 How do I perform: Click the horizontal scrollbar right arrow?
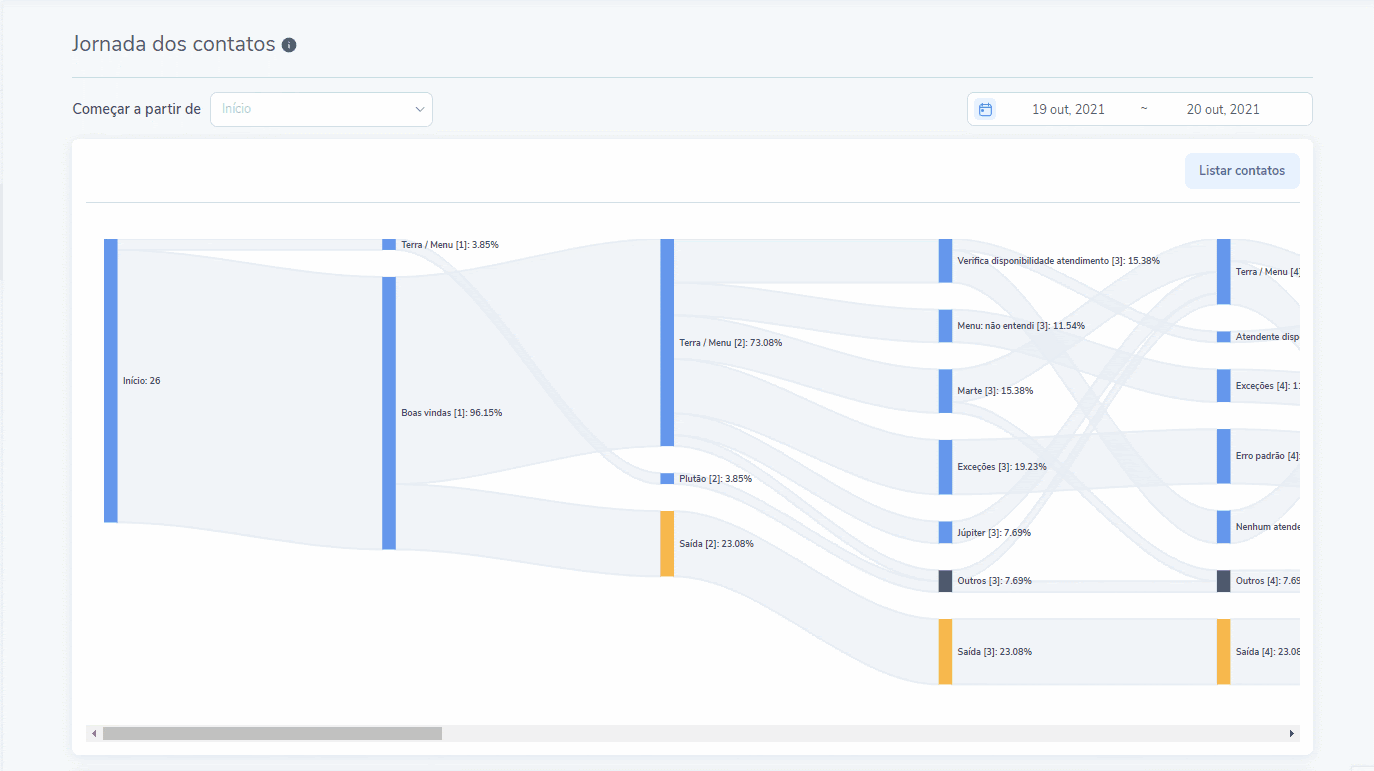pyautogui.click(x=1291, y=734)
